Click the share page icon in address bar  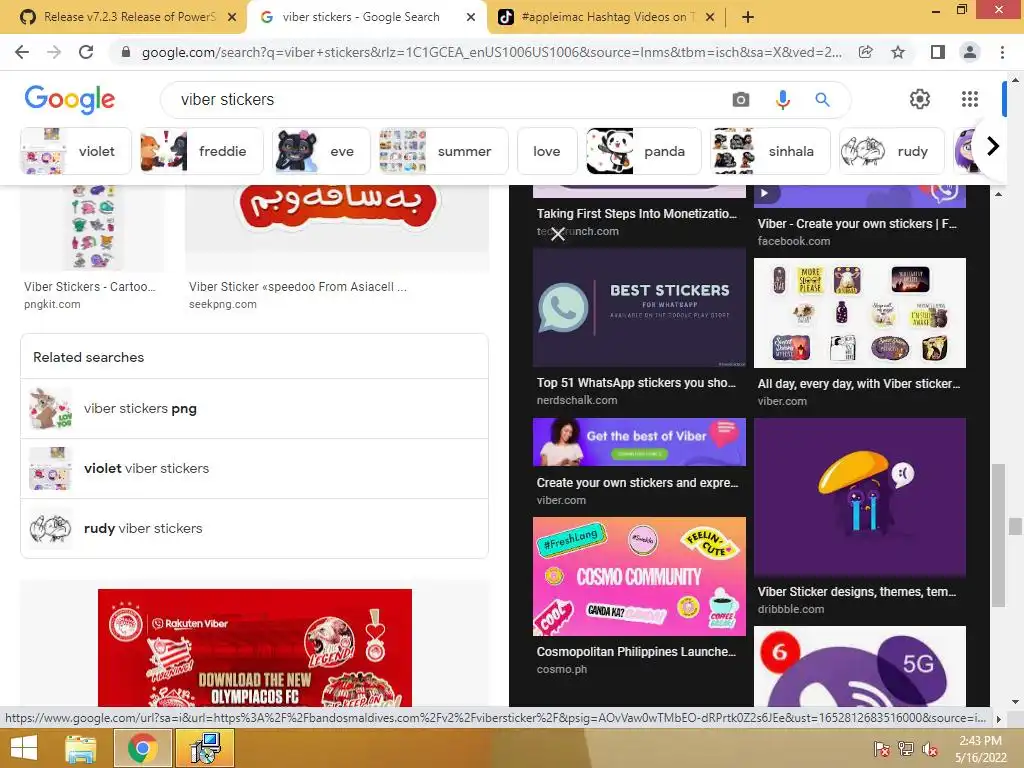866,52
